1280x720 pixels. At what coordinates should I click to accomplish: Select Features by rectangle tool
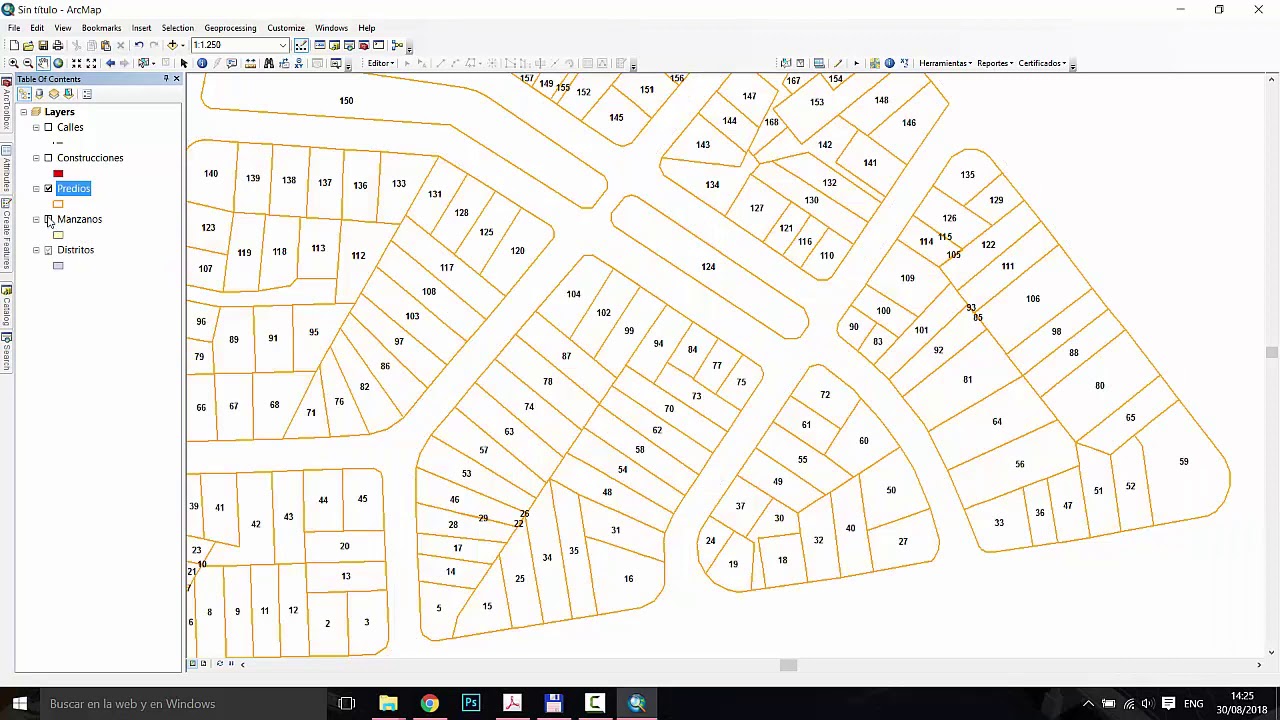(143, 63)
